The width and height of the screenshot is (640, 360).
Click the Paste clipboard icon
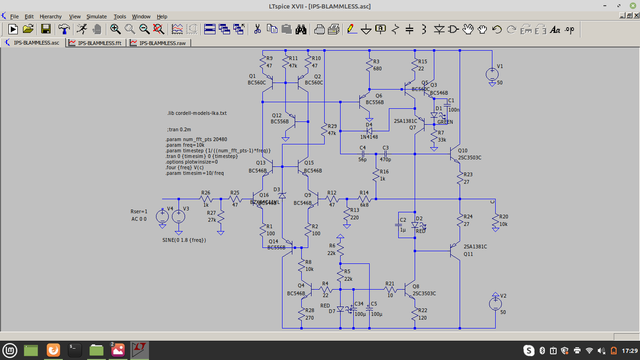tap(287, 29)
